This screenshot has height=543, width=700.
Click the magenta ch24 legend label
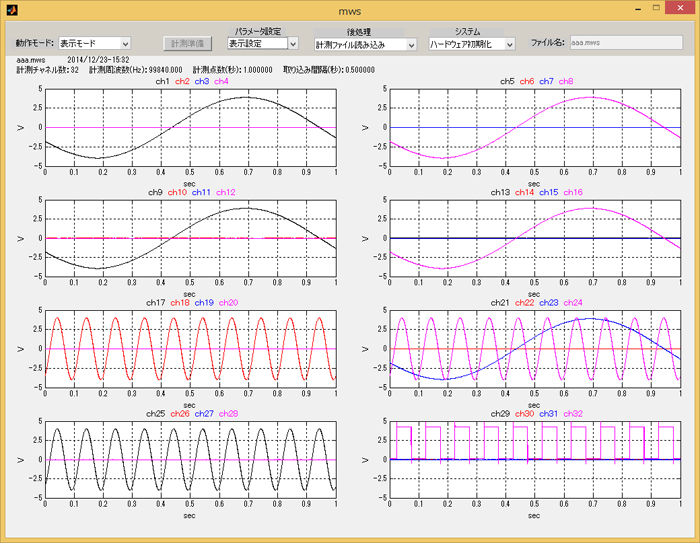click(x=573, y=302)
